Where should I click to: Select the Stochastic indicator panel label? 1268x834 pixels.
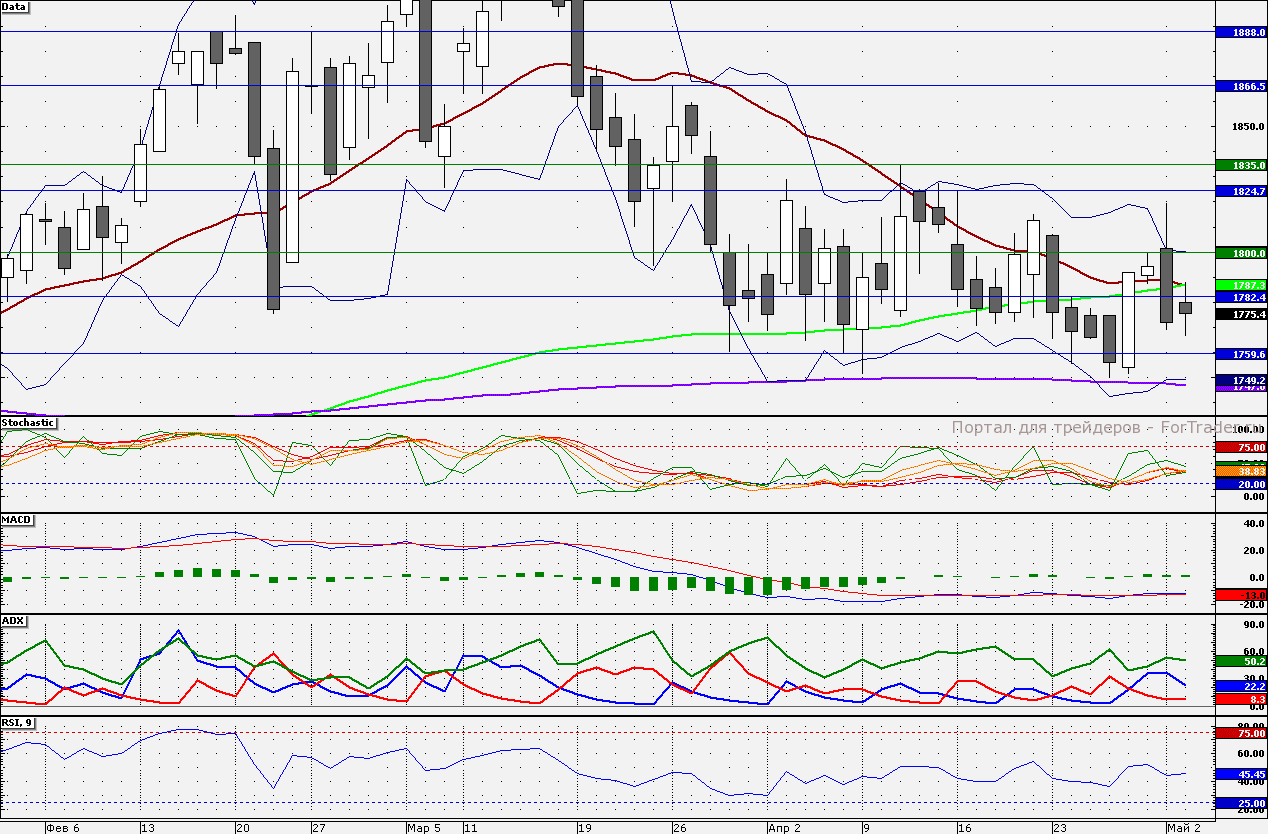[x=28, y=423]
